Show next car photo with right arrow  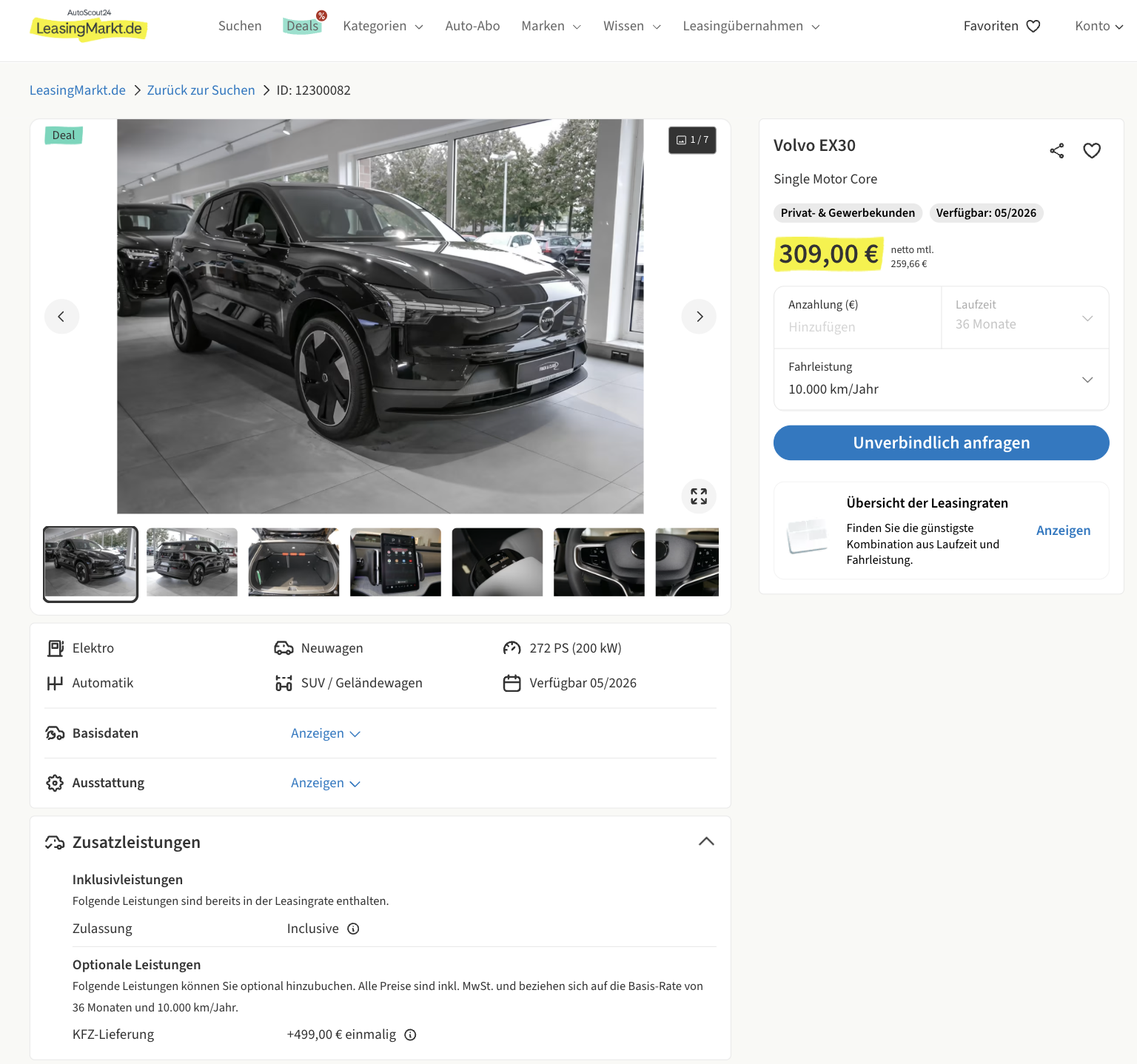(x=698, y=317)
